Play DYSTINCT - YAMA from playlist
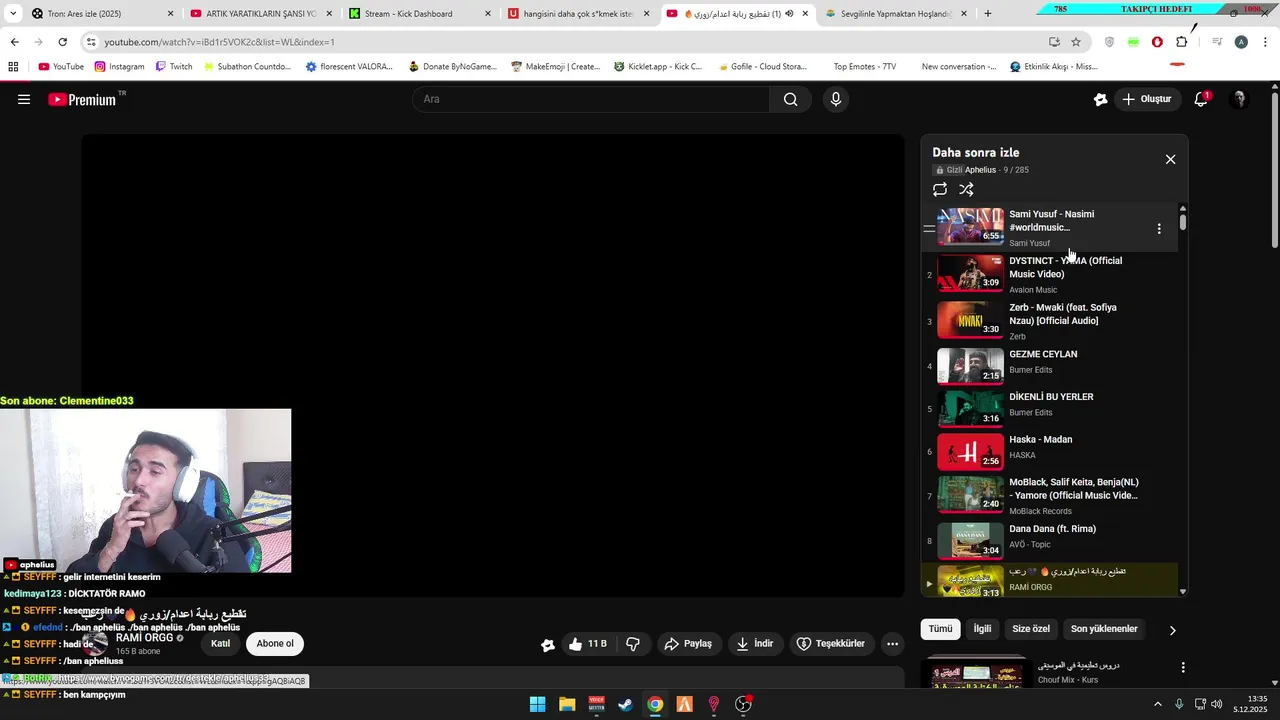The image size is (1280, 720). coord(1050,274)
